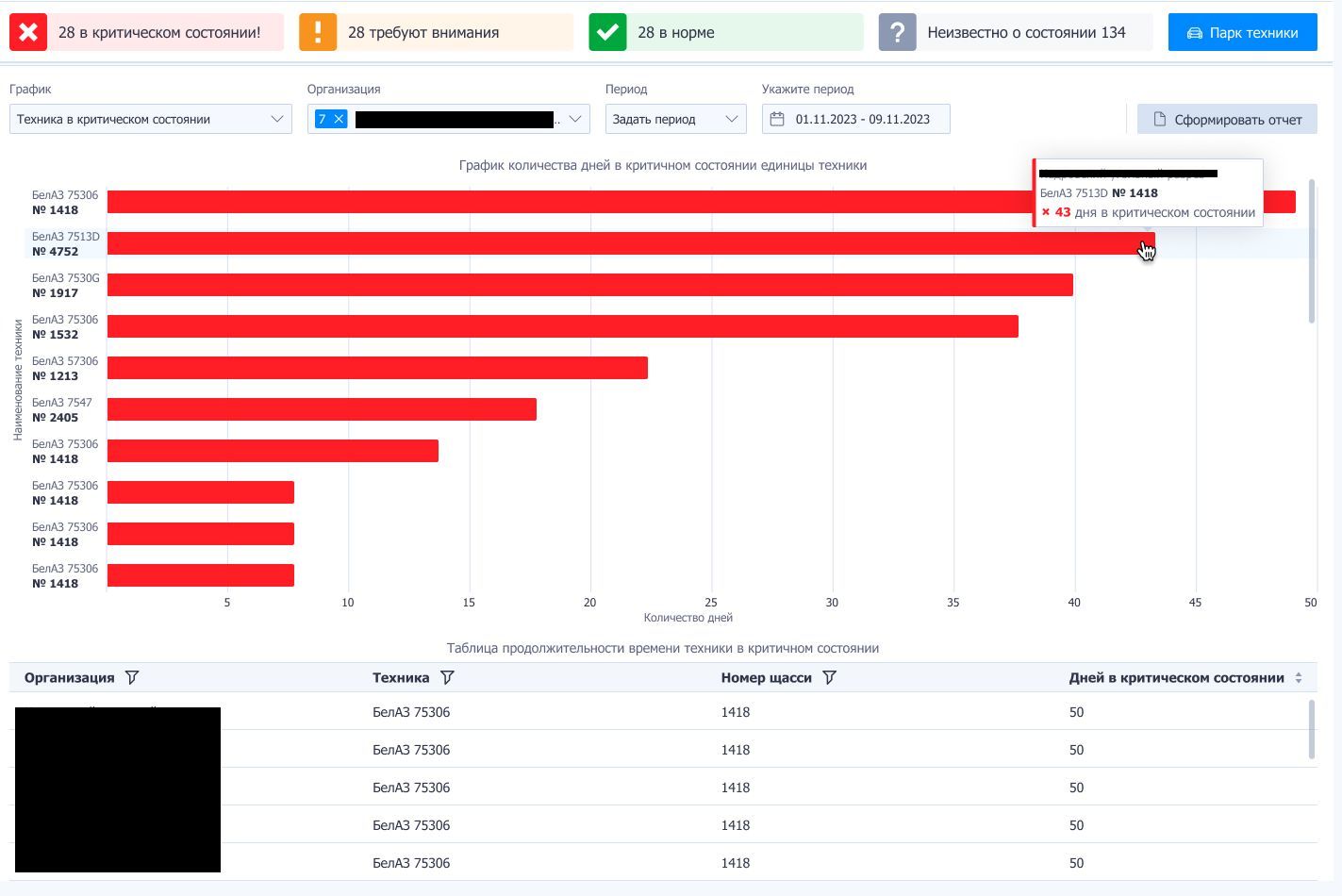Expand the Организация dropdown

[574, 119]
